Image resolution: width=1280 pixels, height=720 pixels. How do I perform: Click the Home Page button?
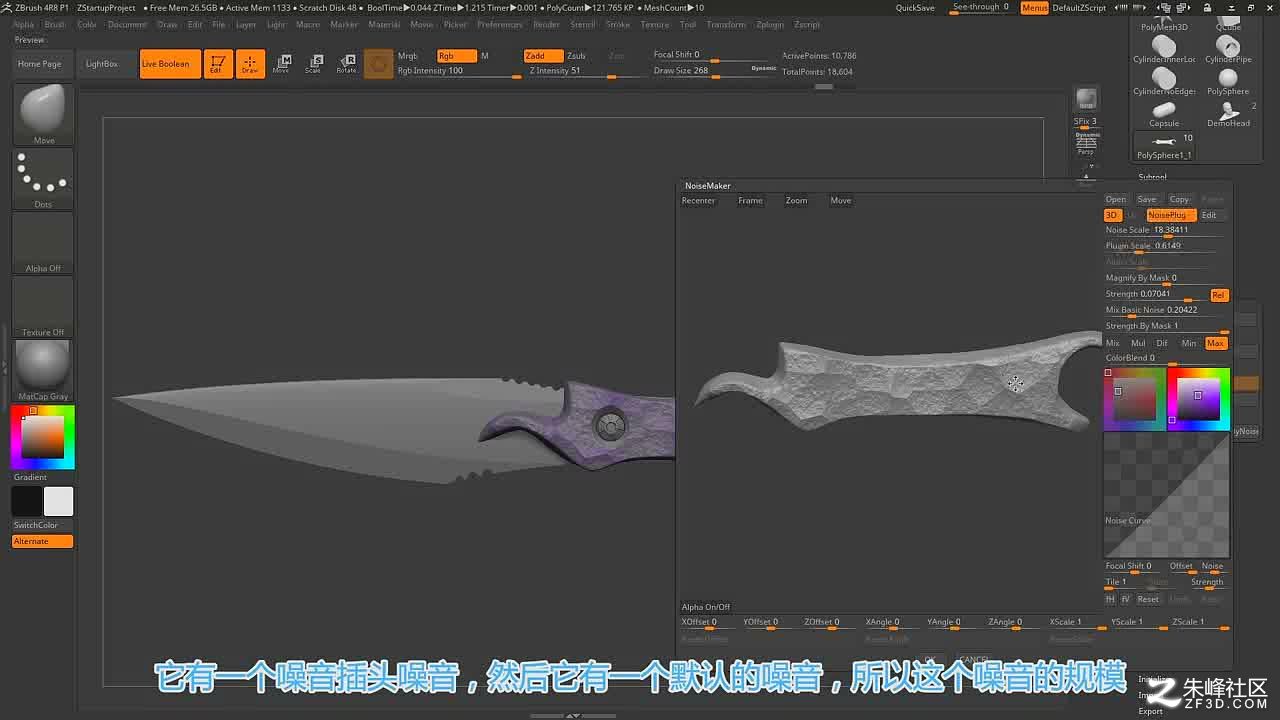click(x=40, y=64)
